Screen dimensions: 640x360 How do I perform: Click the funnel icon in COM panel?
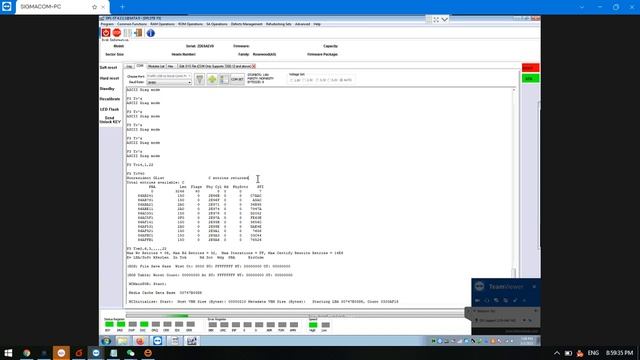pos(200,79)
